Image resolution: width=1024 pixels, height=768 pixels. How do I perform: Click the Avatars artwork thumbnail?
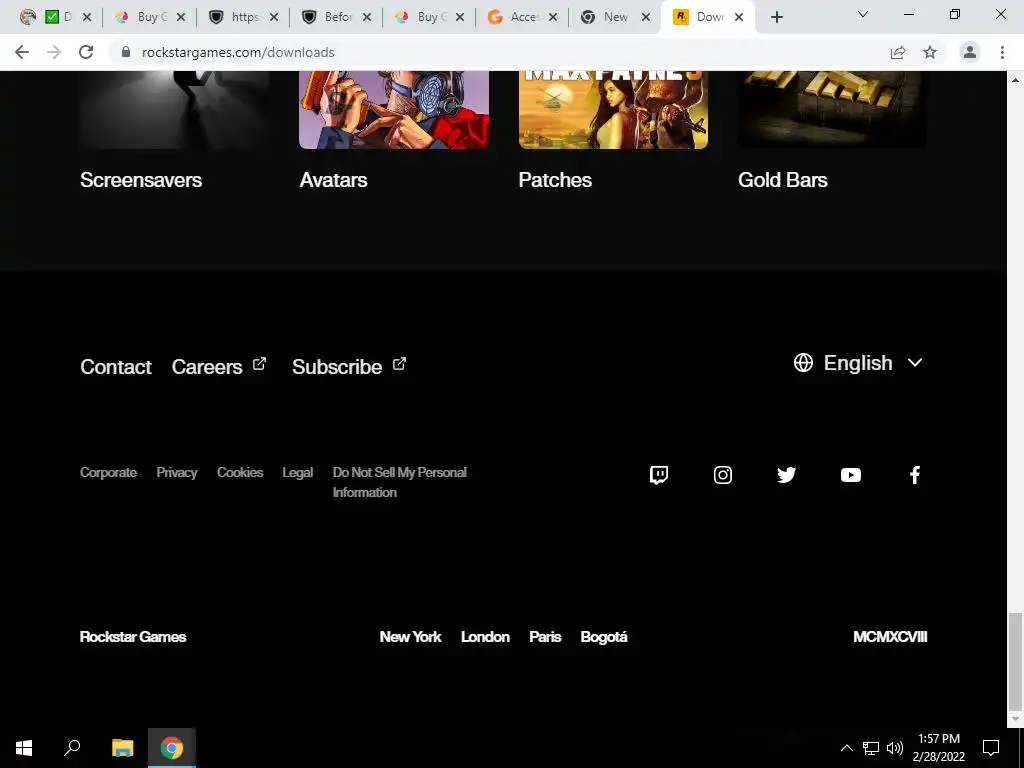point(394,110)
